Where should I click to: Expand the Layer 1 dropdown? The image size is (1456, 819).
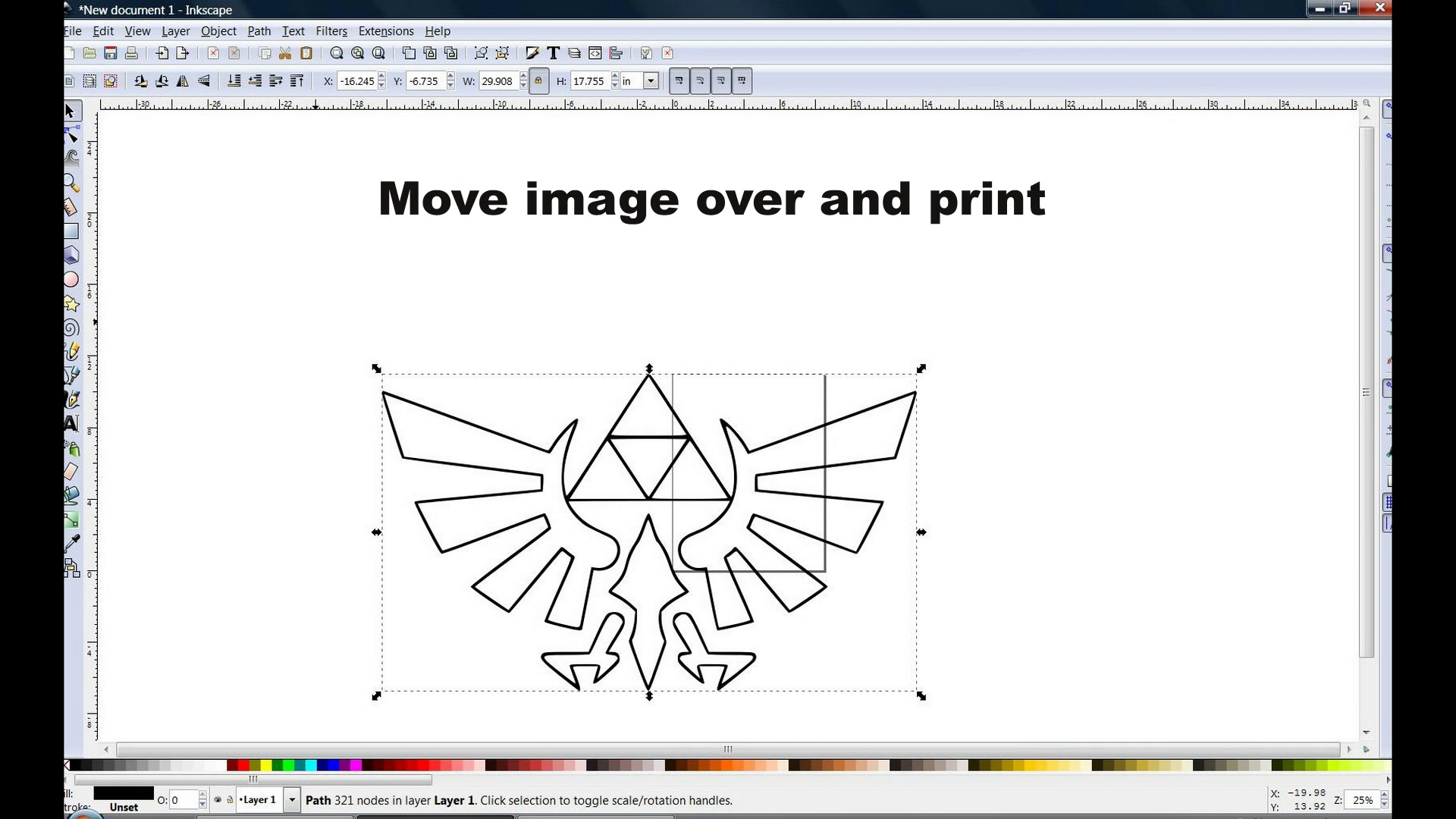291,800
